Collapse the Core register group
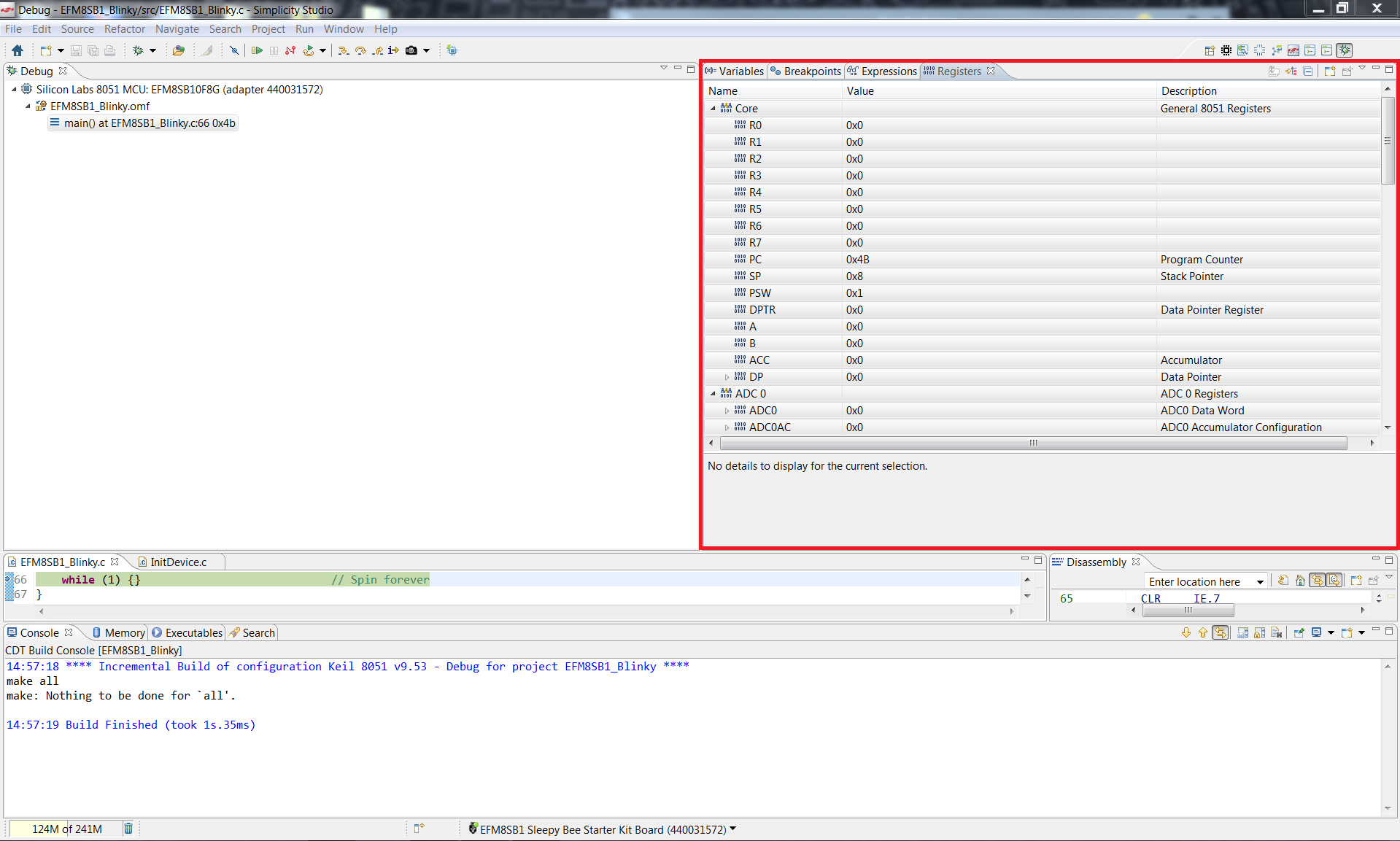The height and width of the screenshot is (841, 1400). click(x=713, y=109)
